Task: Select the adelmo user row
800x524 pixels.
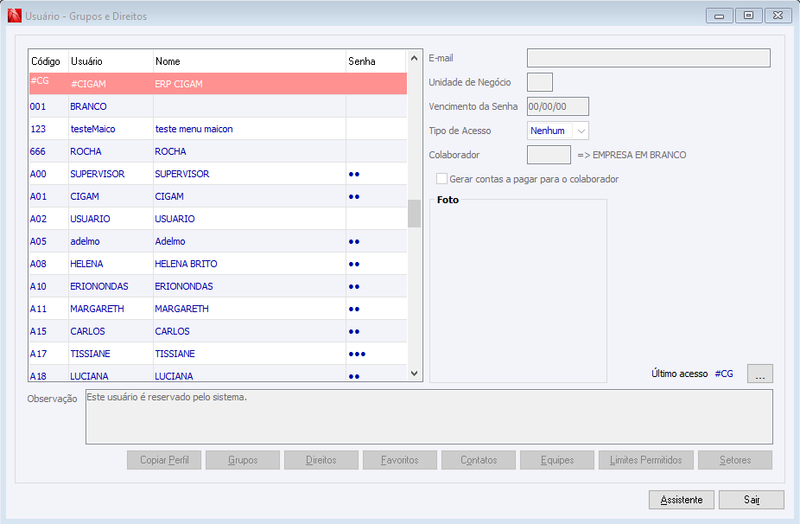Action: [x=218, y=241]
